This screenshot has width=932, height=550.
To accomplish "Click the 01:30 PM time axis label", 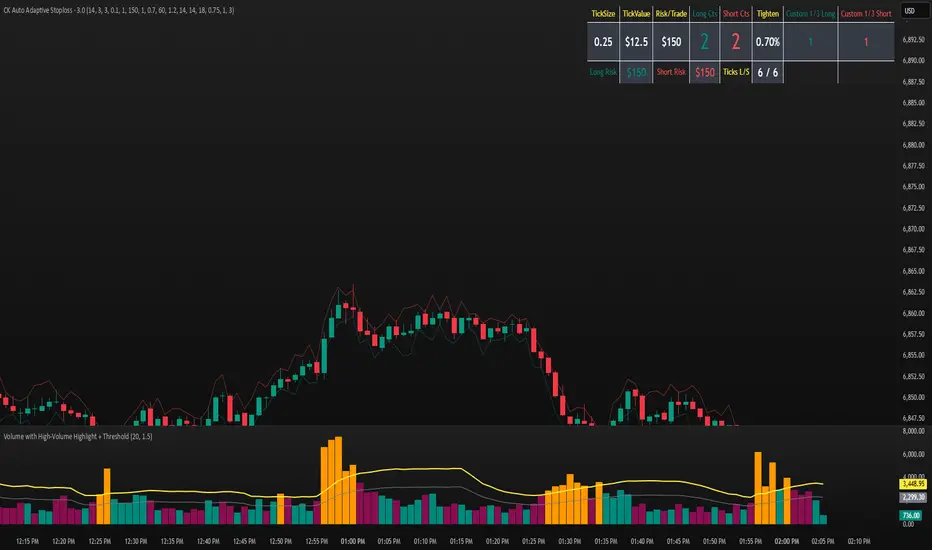I will [x=569, y=542].
